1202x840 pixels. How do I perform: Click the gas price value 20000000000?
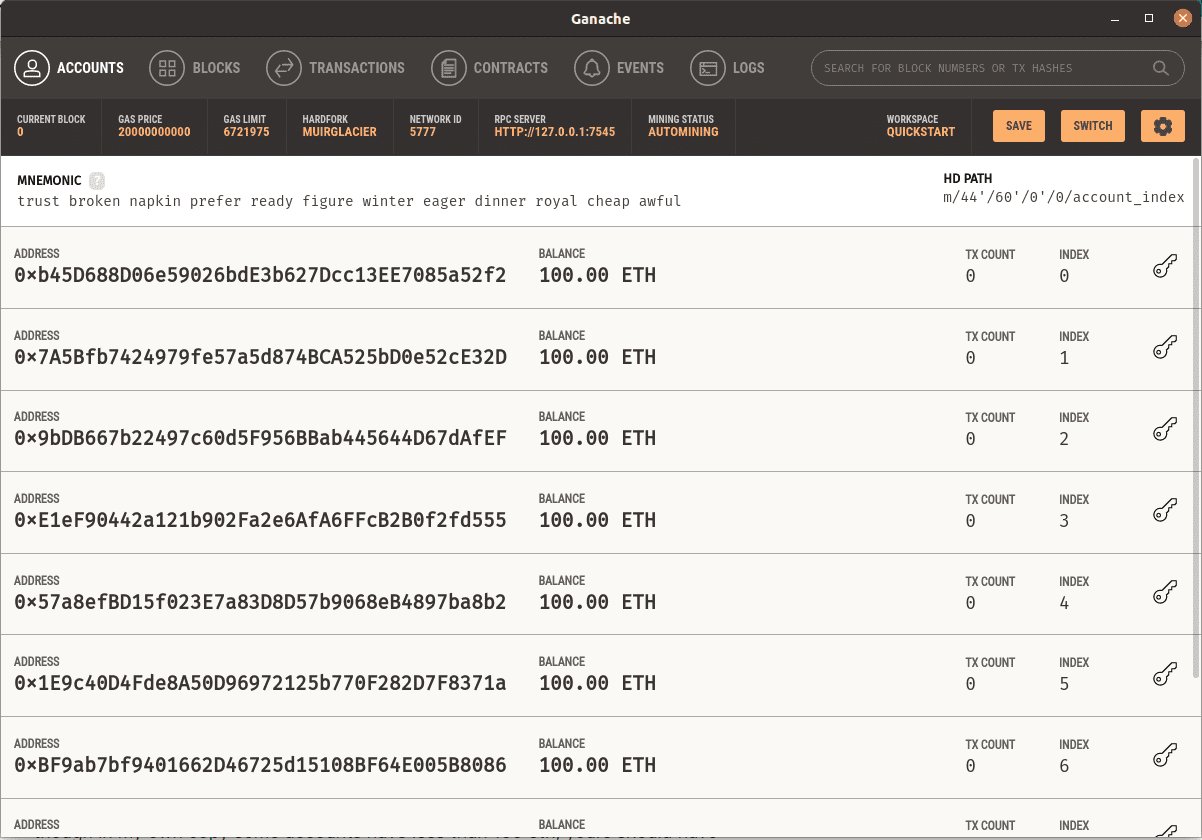tap(154, 132)
